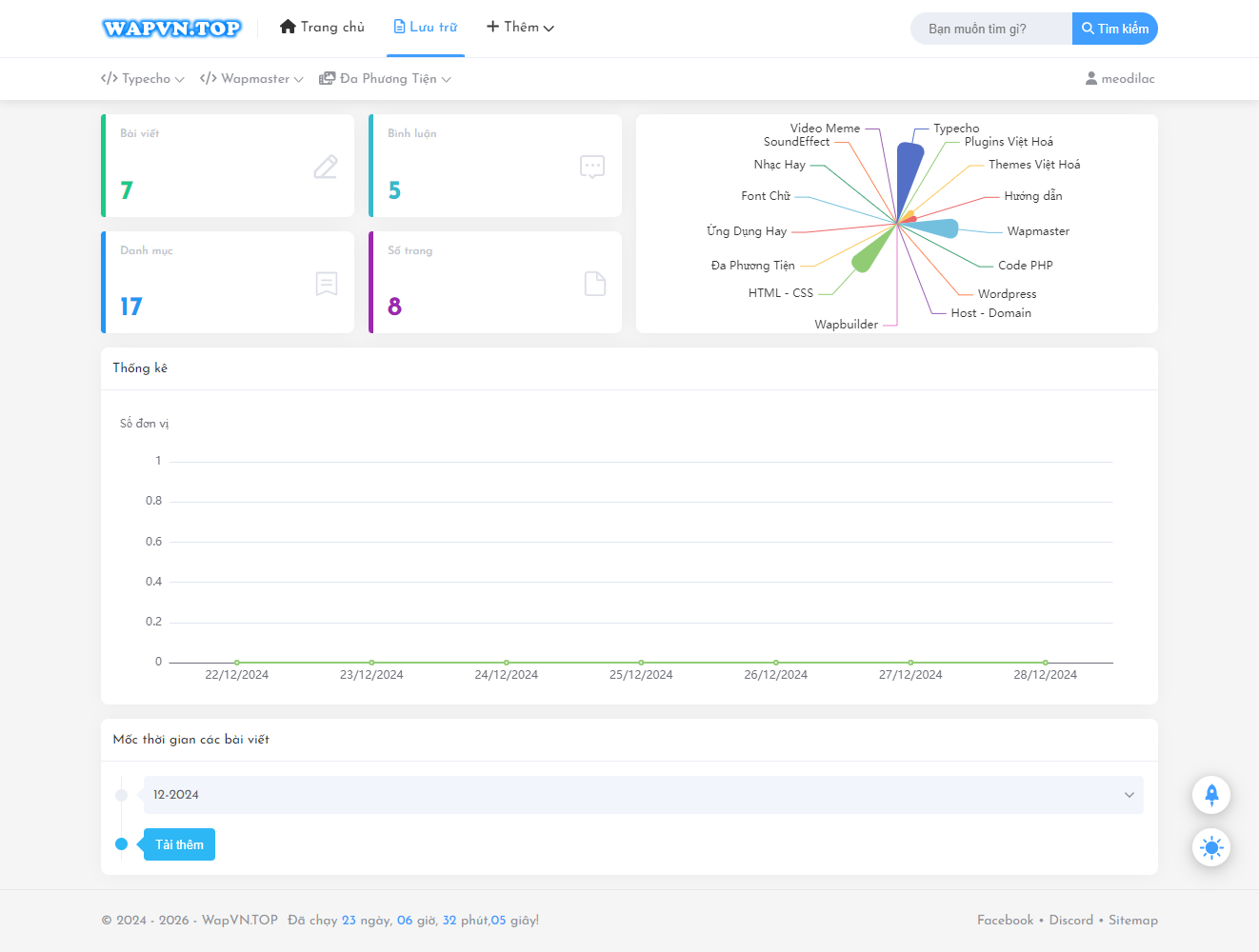
Task: Click the code icon beside Typecho
Action: tap(109, 78)
